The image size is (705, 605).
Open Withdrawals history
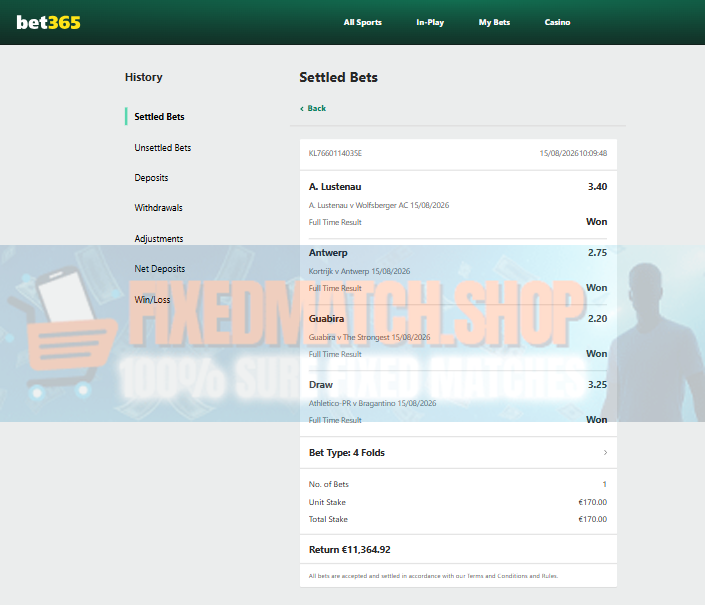pos(158,208)
